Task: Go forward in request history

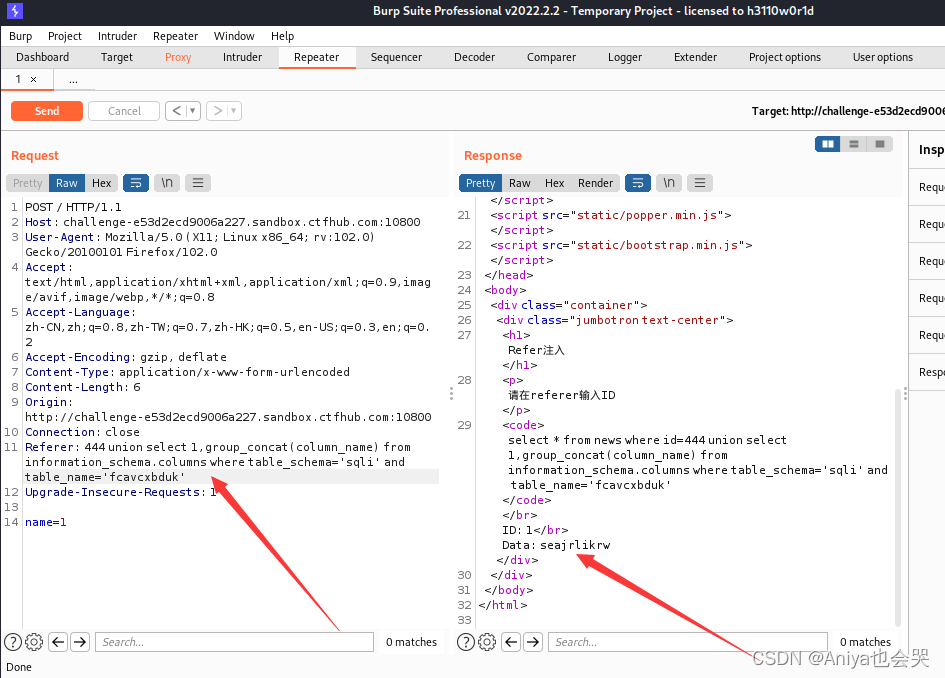Action: (x=218, y=111)
